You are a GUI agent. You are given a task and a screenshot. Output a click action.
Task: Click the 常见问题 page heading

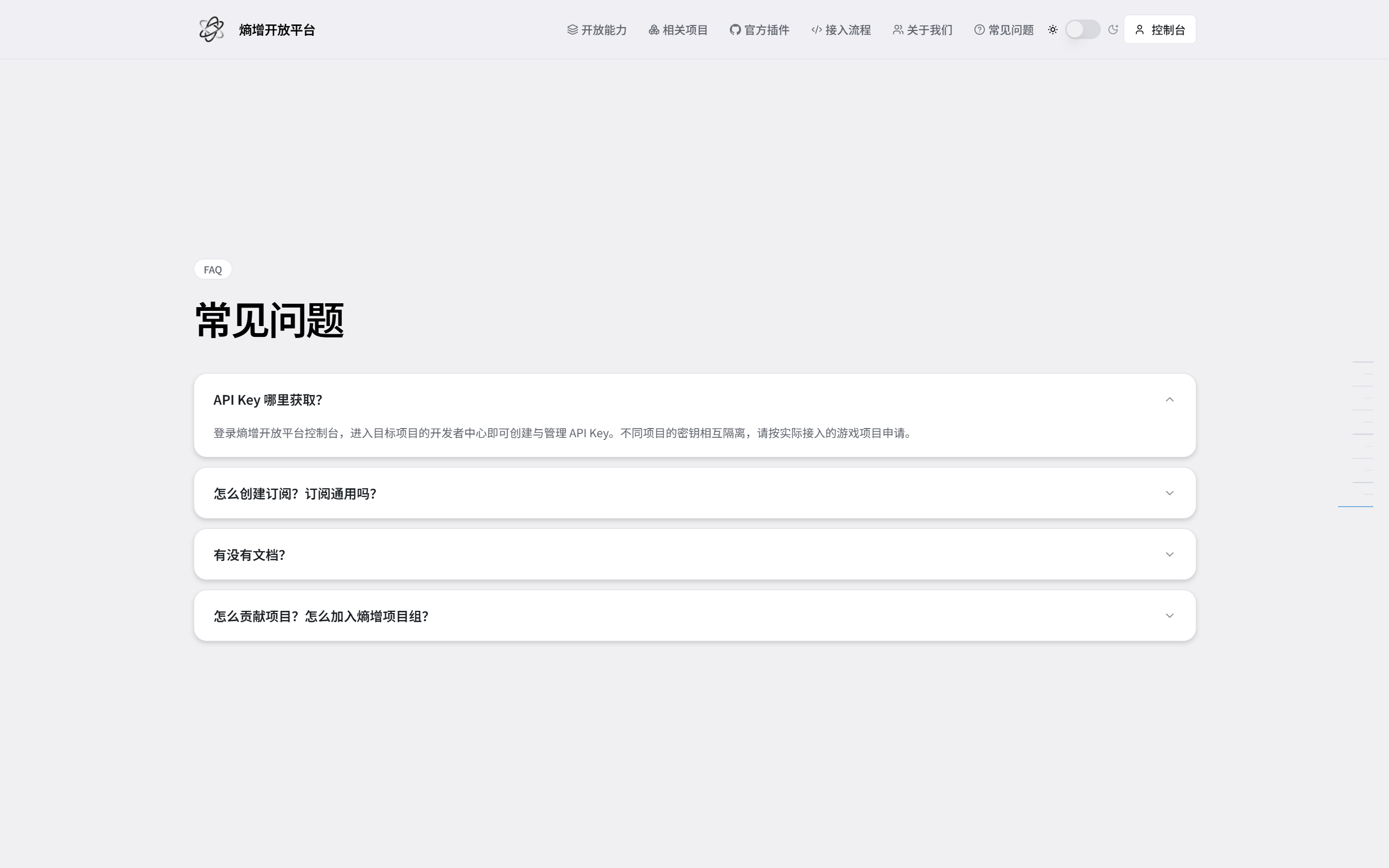tap(270, 320)
